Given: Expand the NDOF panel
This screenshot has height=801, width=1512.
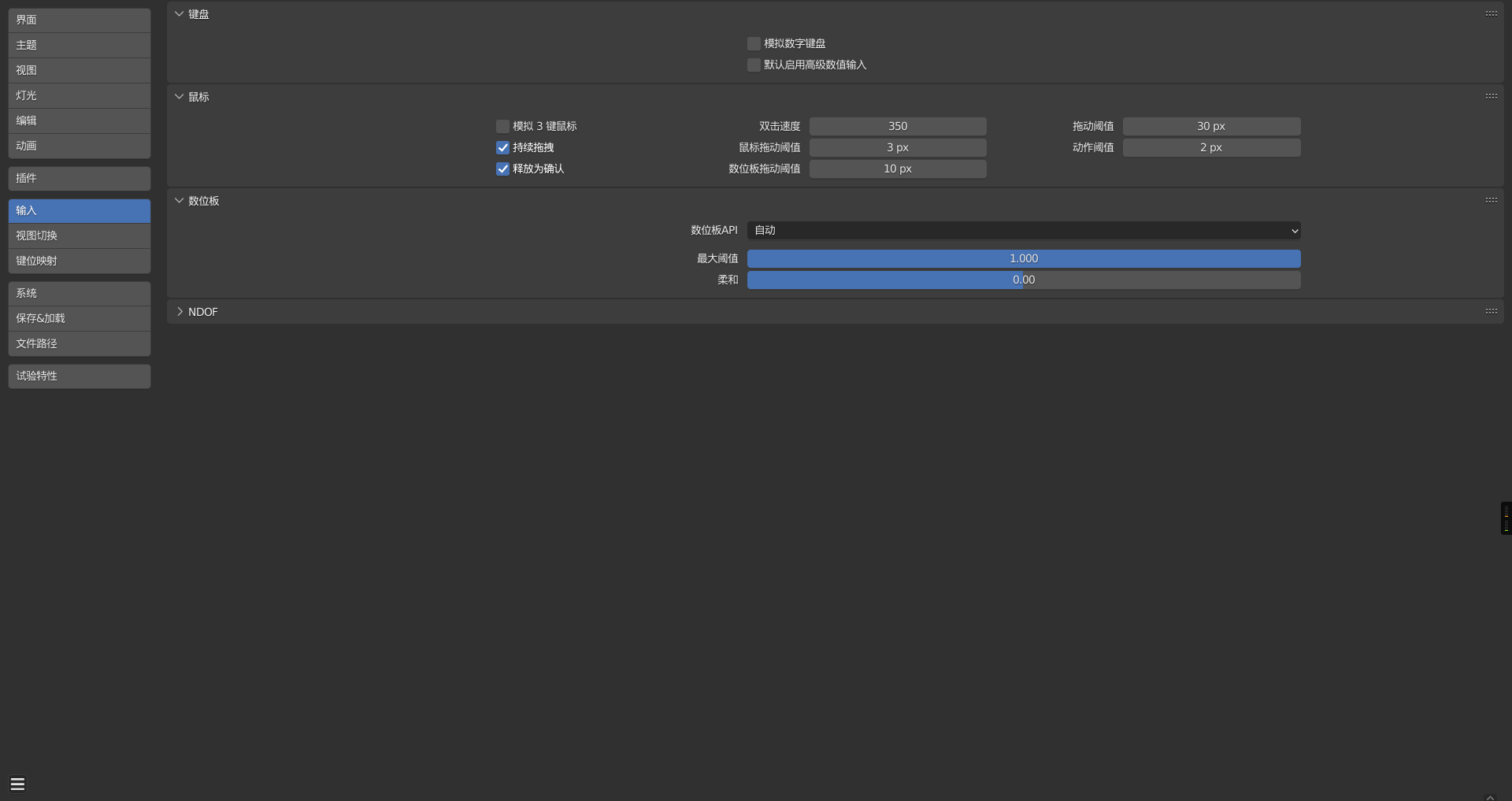Looking at the screenshot, I should [180, 311].
